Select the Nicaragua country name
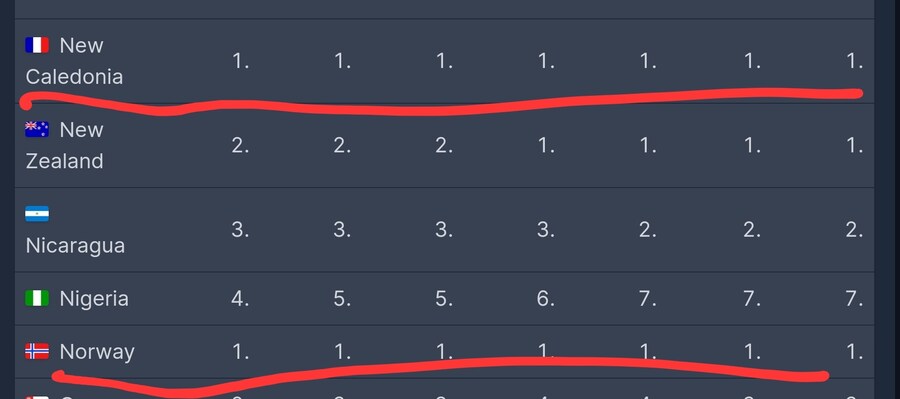Screen dimensions: 900x399 pos(75,246)
